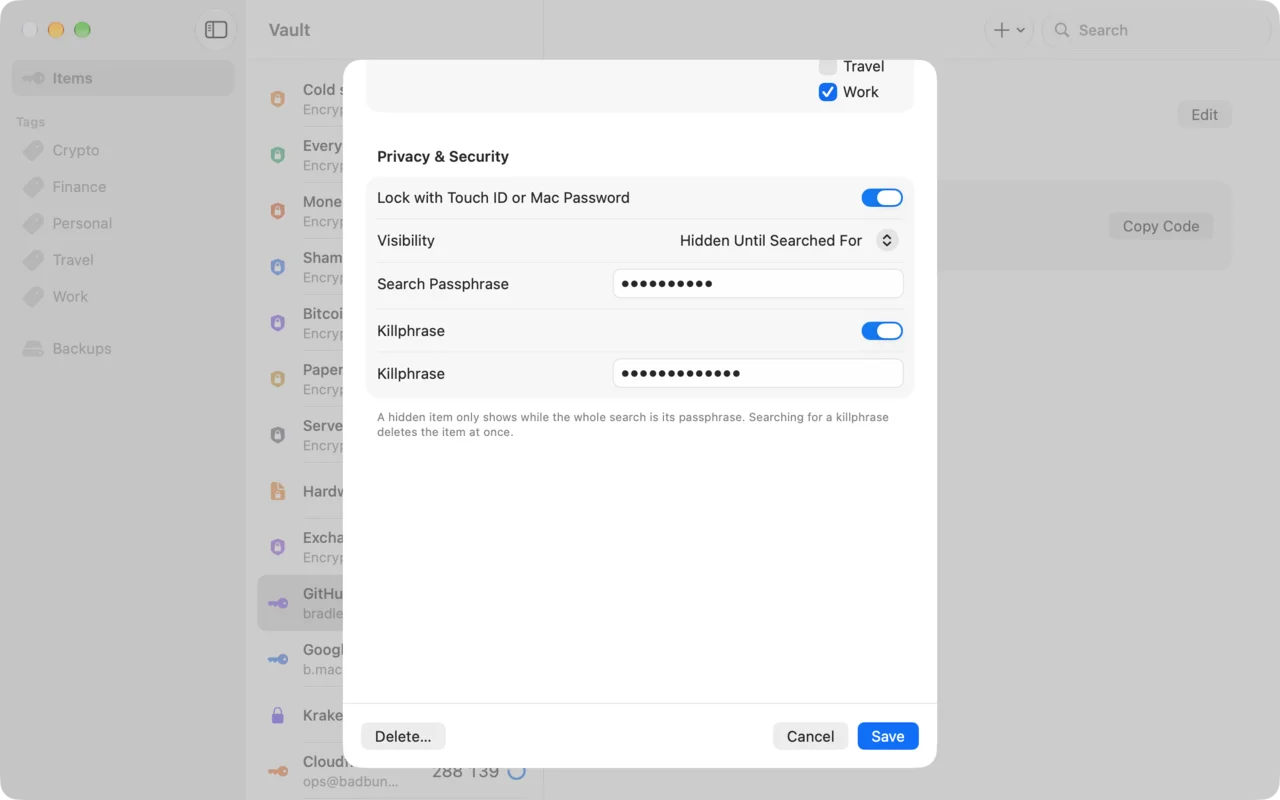This screenshot has height=800, width=1280.
Task: Click the Search Passphrase field
Action: coord(758,284)
